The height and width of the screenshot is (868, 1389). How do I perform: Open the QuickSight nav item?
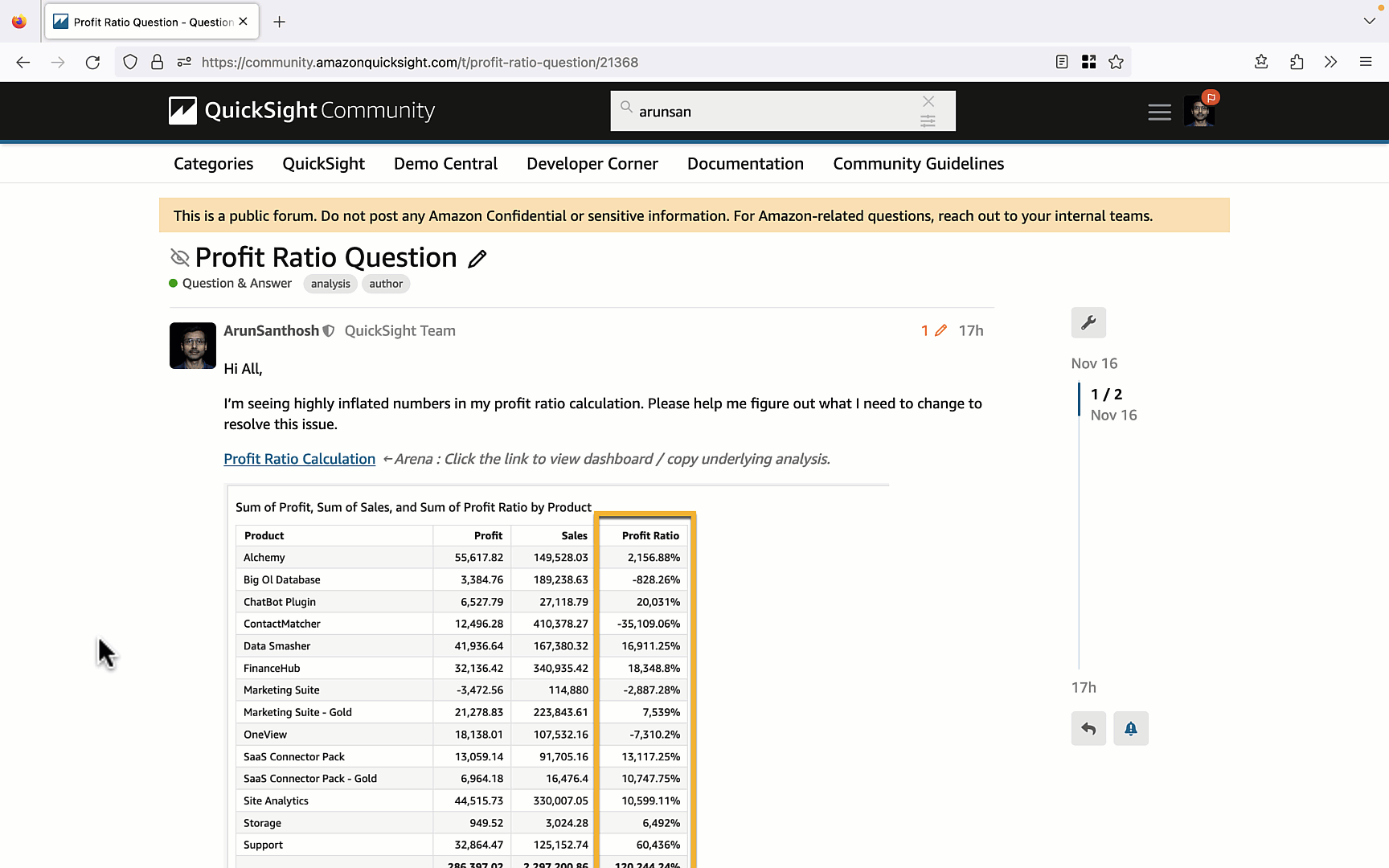pos(324,163)
